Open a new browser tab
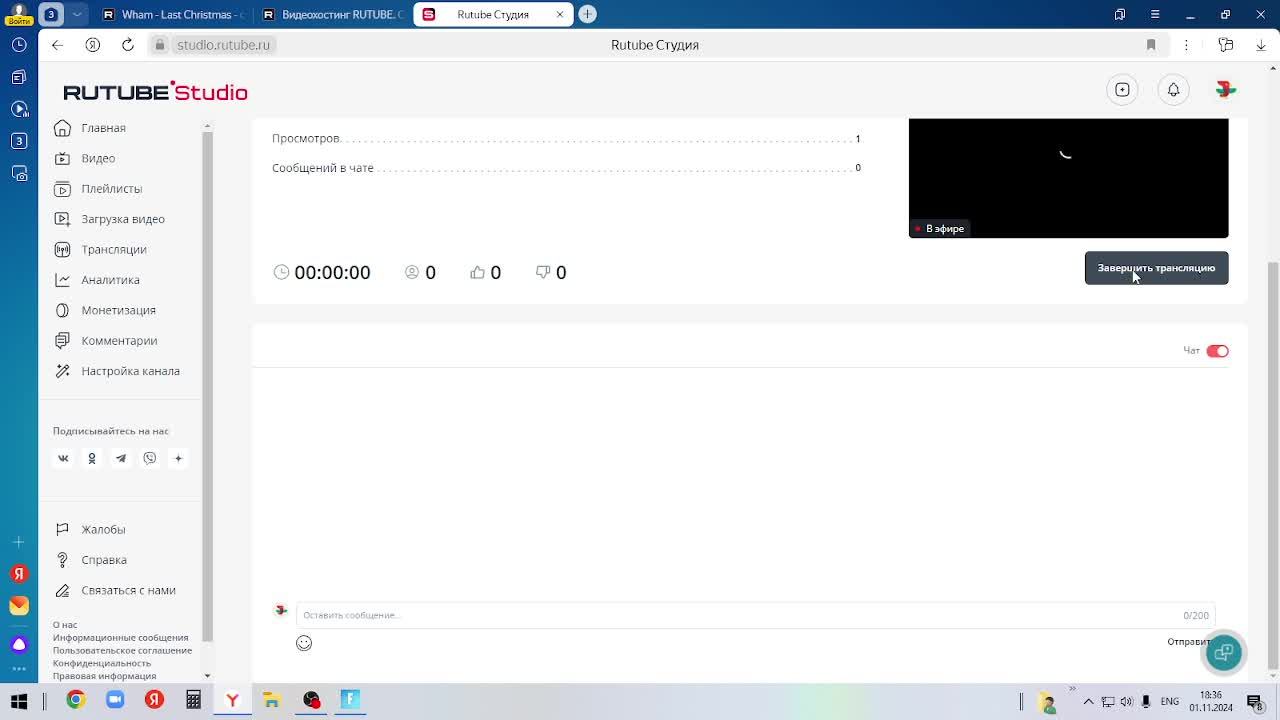 (587, 14)
